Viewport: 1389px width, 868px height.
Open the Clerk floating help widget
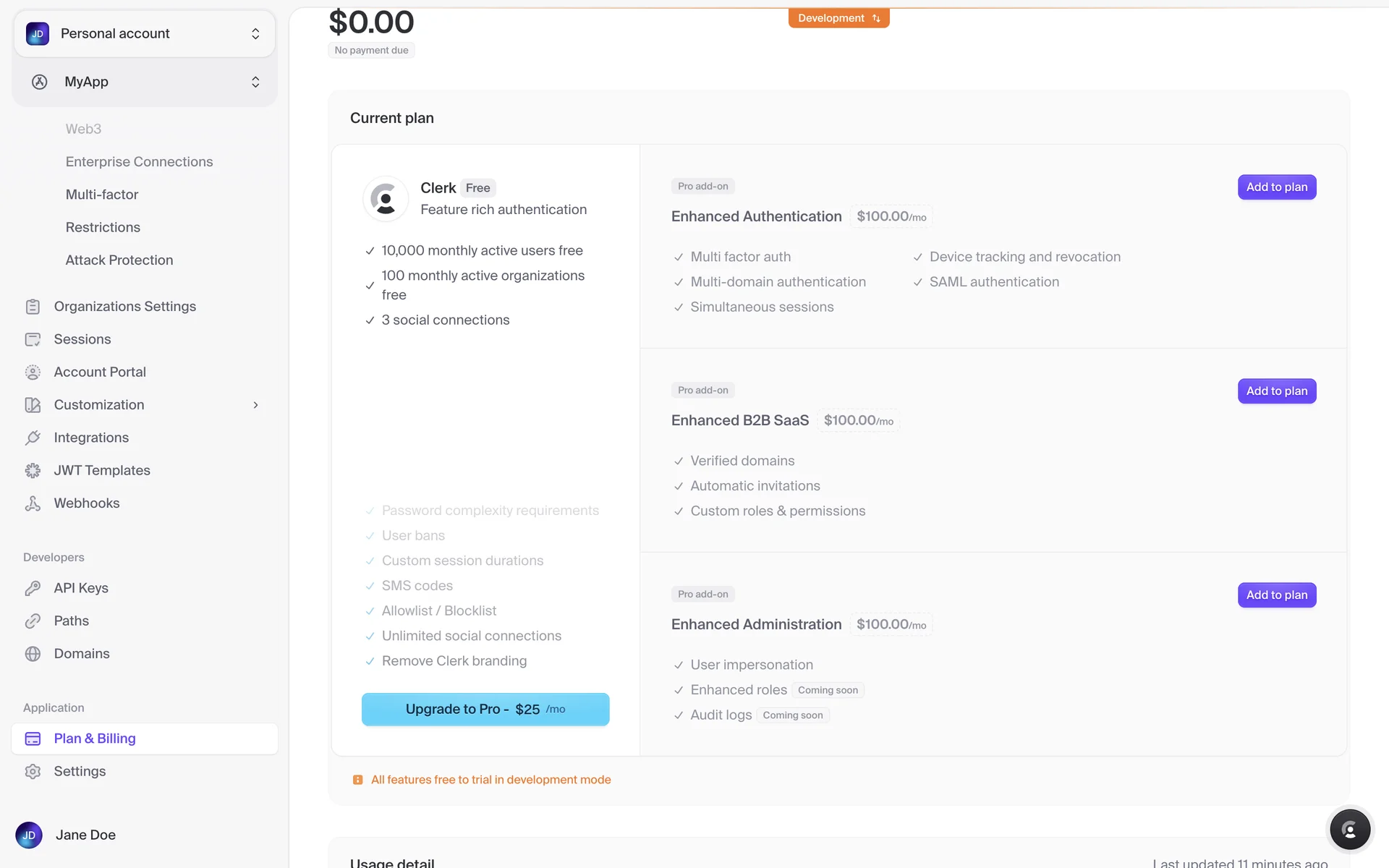pos(1349,829)
